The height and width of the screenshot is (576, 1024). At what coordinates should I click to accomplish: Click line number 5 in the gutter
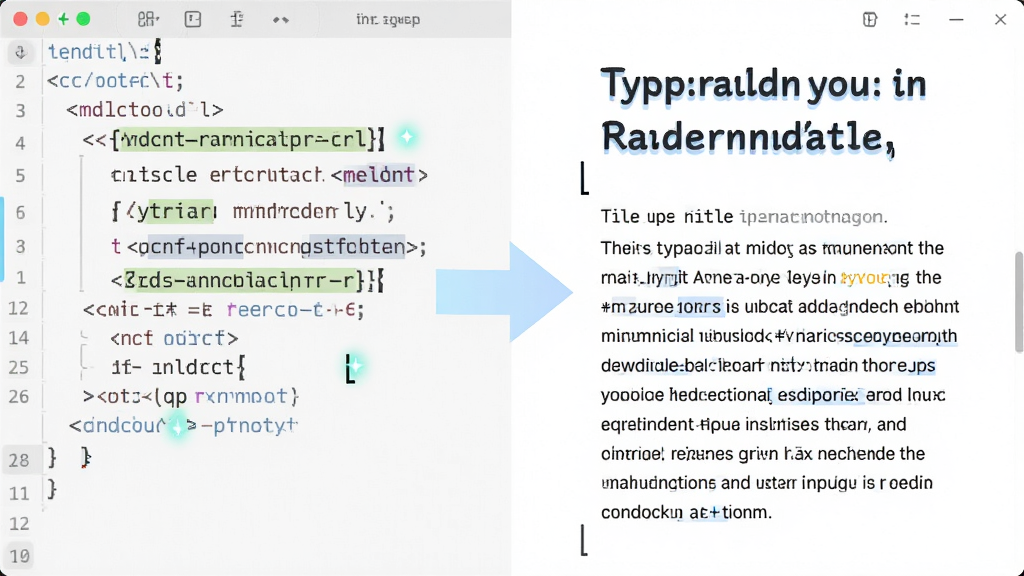coord(20,176)
